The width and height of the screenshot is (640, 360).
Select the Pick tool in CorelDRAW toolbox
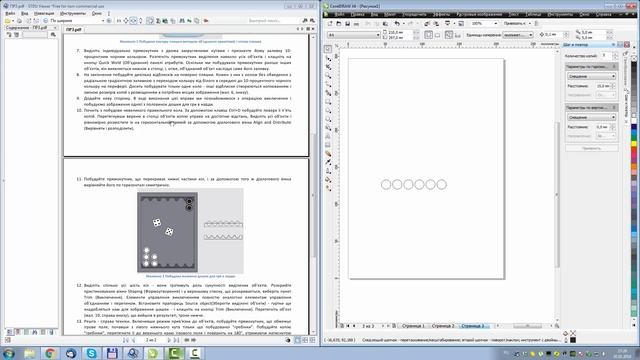[328, 49]
